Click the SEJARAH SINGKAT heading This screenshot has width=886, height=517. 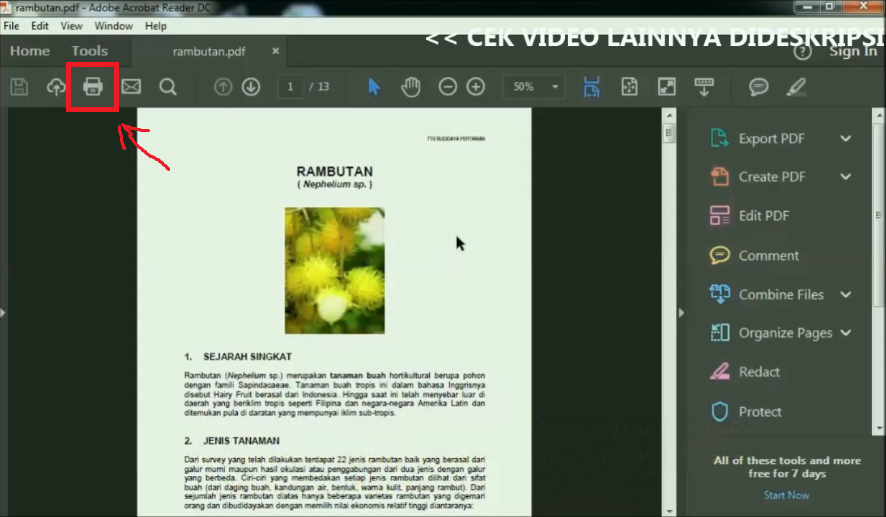[x=247, y=357]
